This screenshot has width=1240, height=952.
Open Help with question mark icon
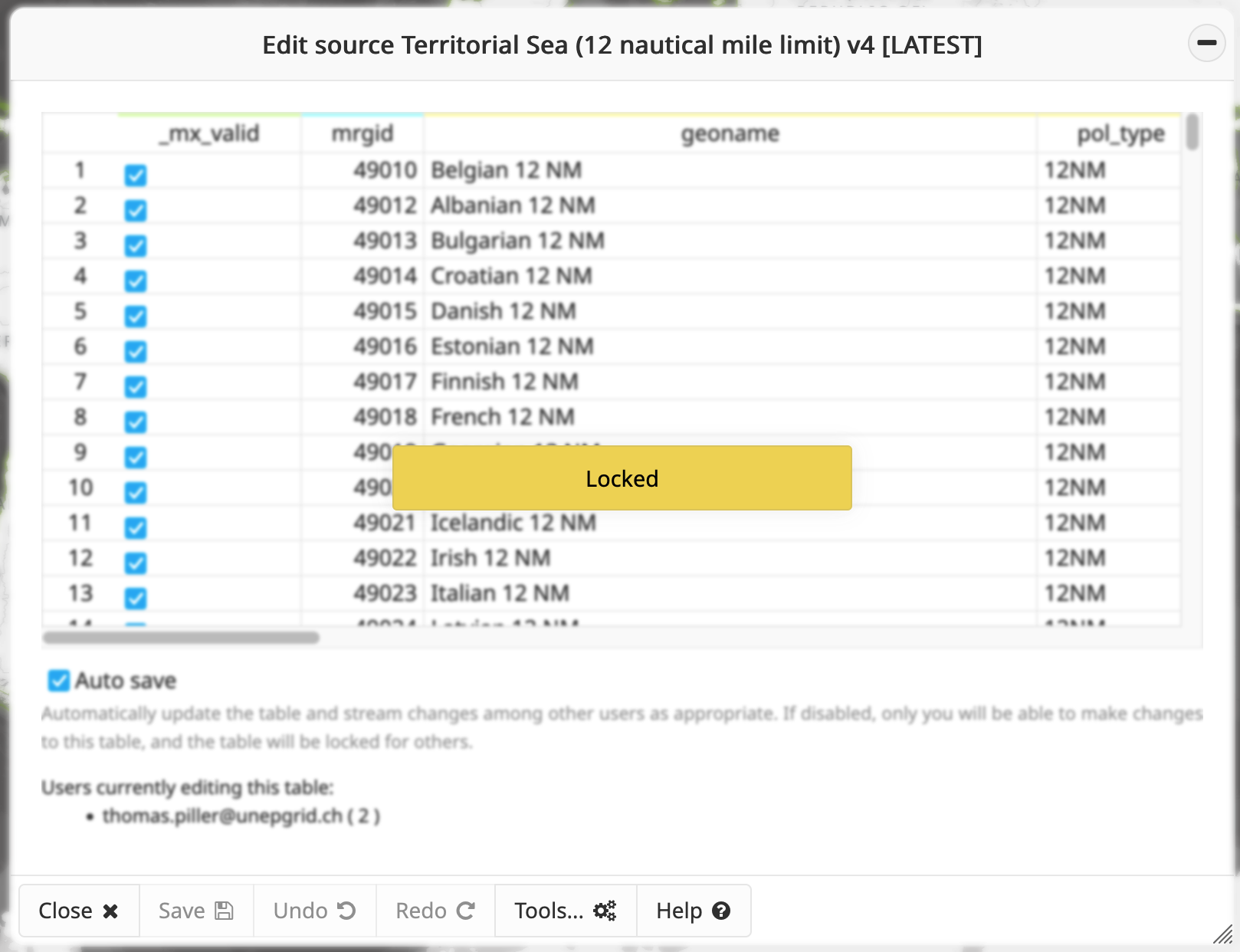click(693, 911)
